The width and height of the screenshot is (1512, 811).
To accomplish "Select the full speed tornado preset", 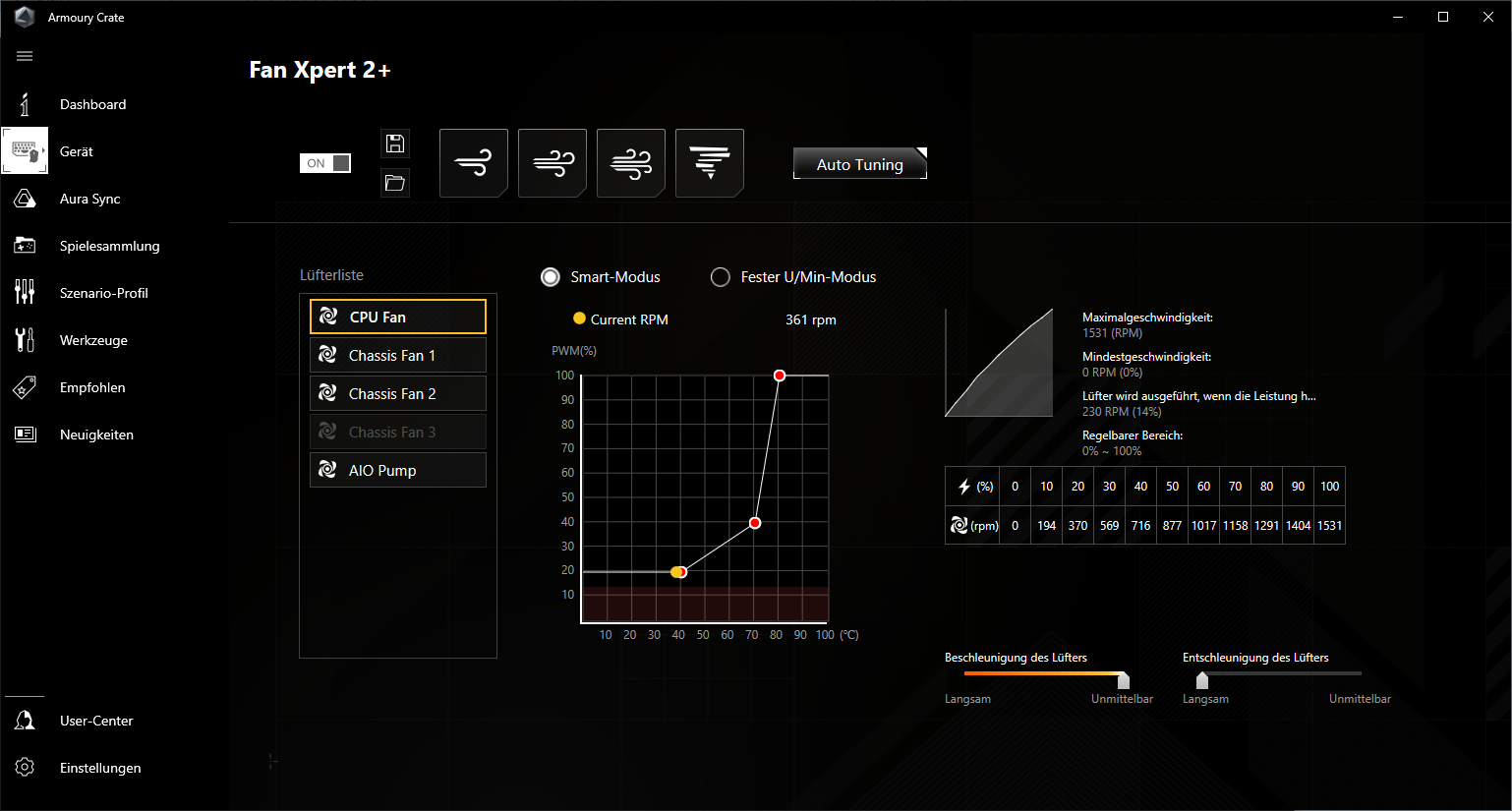I will pyautogui.click(x=710, y=163).
